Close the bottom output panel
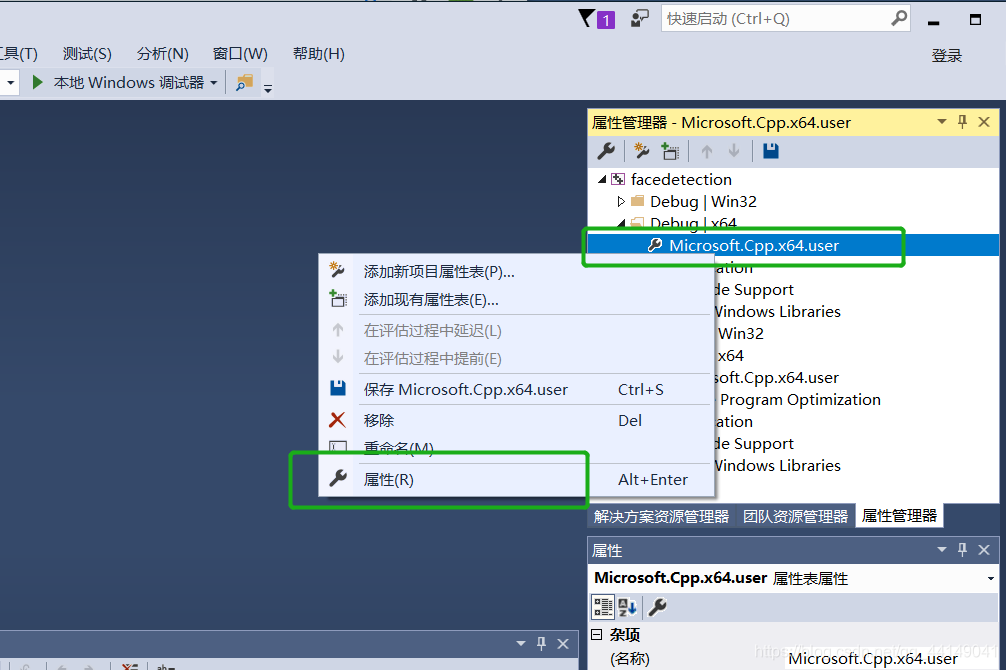Screen dimensions: 1006x670 563,644
